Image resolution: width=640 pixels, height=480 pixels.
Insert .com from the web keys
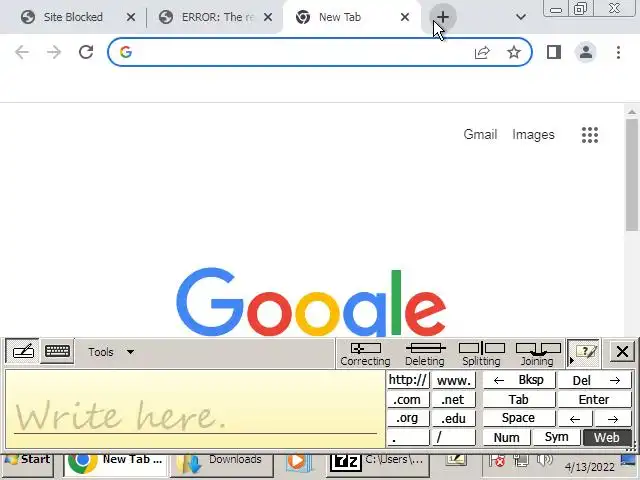point(408,399)
